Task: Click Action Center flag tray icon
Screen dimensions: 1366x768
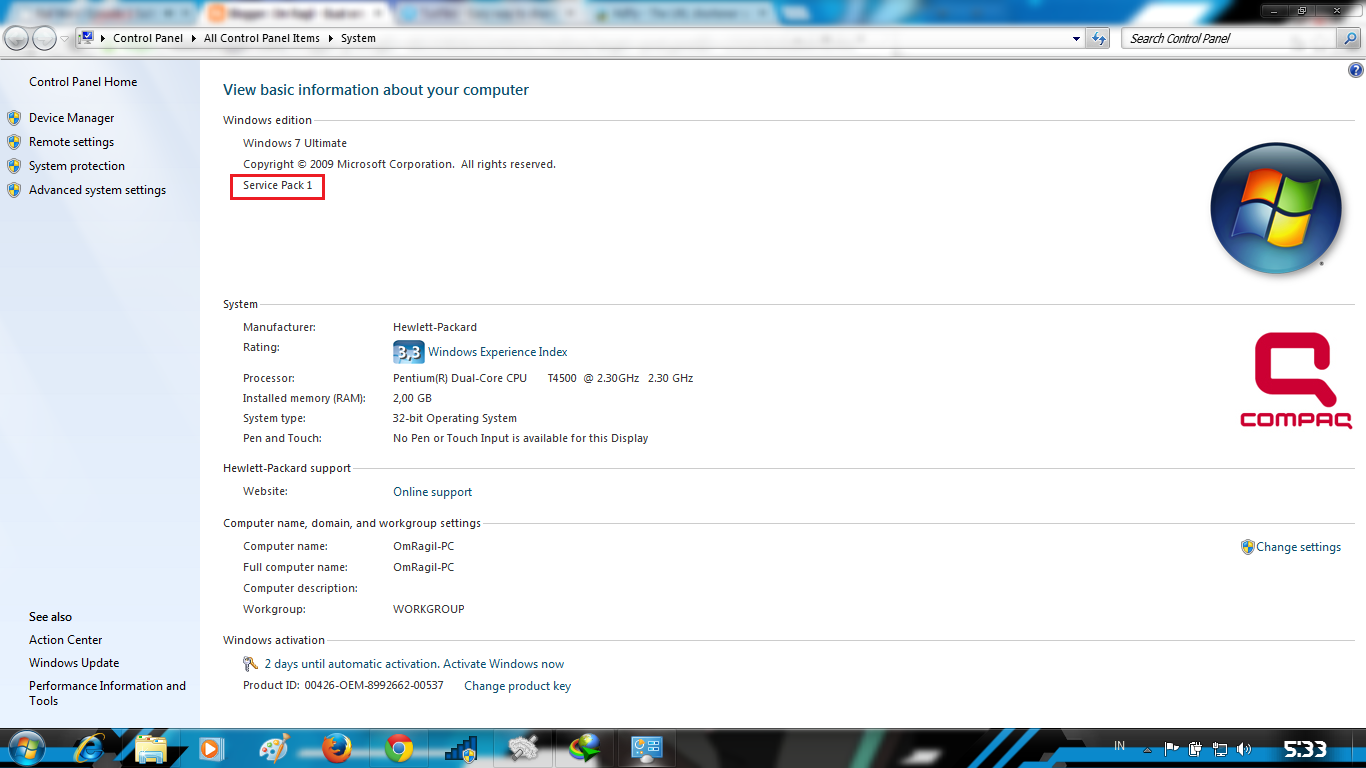Action: click(x=1172, y=748)
